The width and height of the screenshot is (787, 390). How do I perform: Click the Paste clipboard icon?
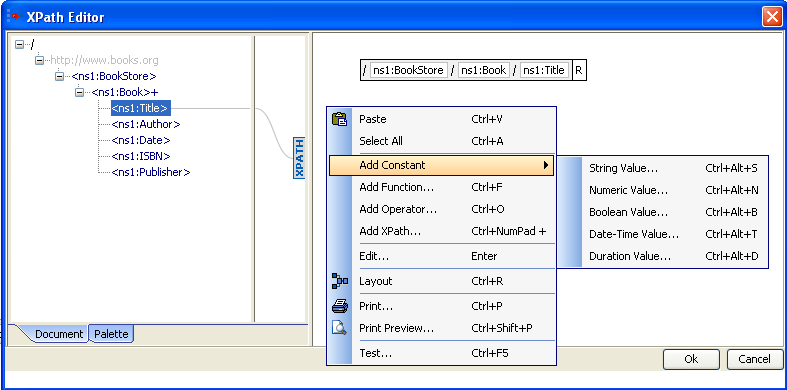(340, 119)
